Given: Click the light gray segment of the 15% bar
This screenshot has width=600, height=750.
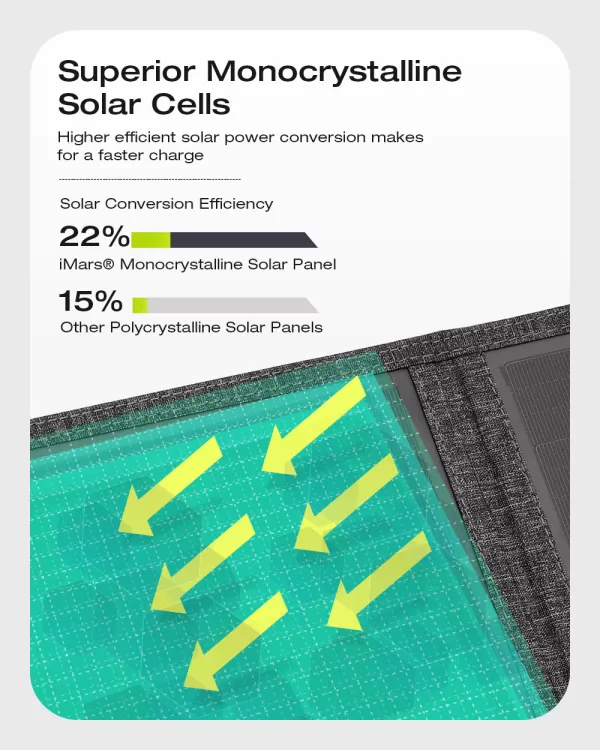Looking at the screenshot, I should coord(230,305).
